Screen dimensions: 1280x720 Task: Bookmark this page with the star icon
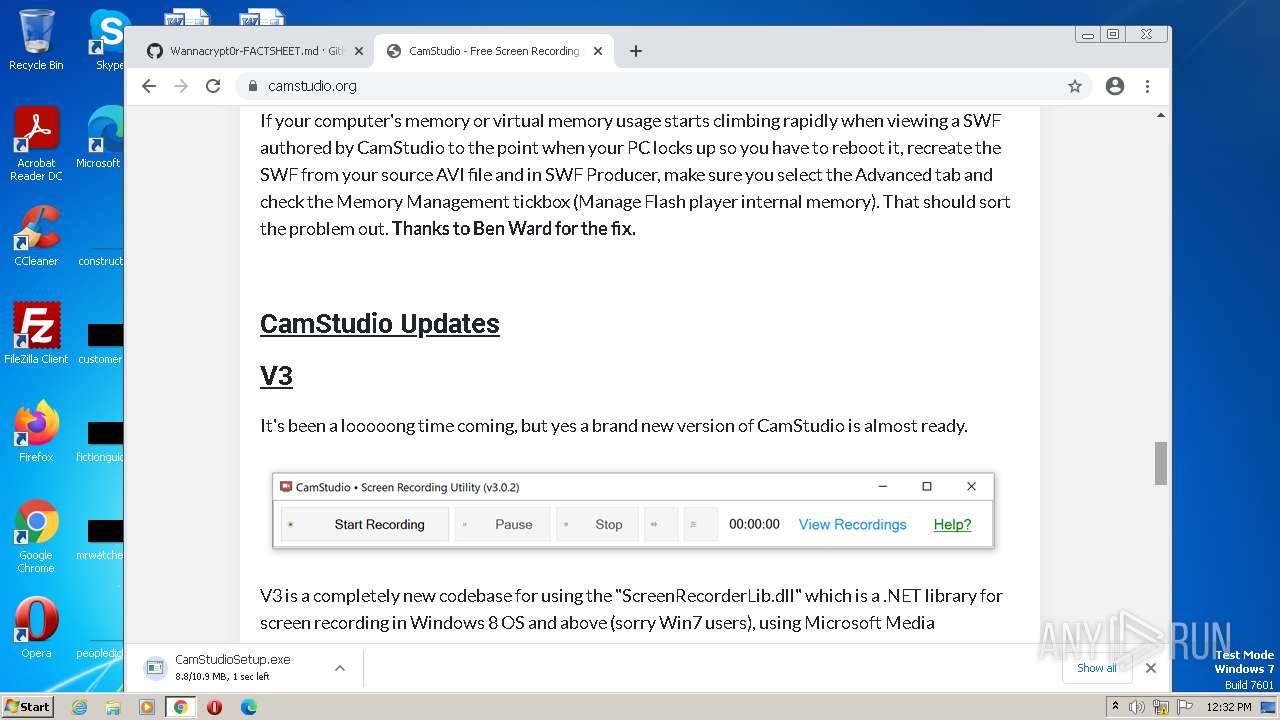[1075, 86]
